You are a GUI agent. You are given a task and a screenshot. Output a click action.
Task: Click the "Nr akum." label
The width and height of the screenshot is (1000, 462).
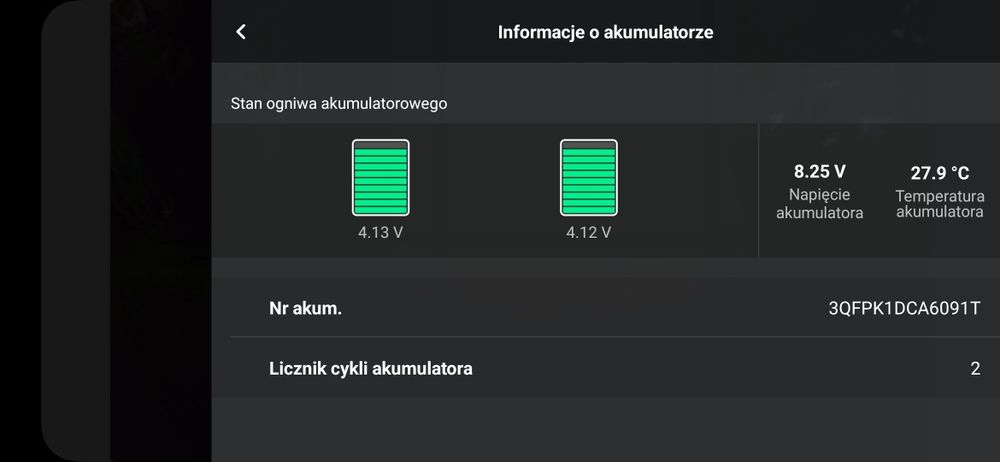point(305,309)
